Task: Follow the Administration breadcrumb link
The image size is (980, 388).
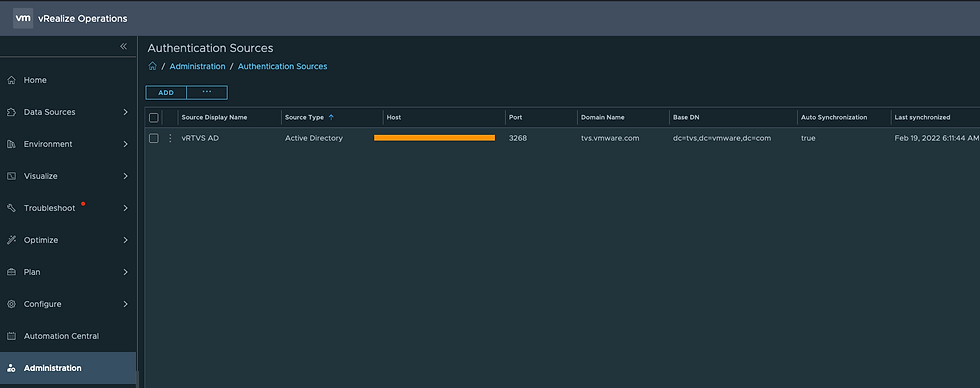Action: coord(198,66)
